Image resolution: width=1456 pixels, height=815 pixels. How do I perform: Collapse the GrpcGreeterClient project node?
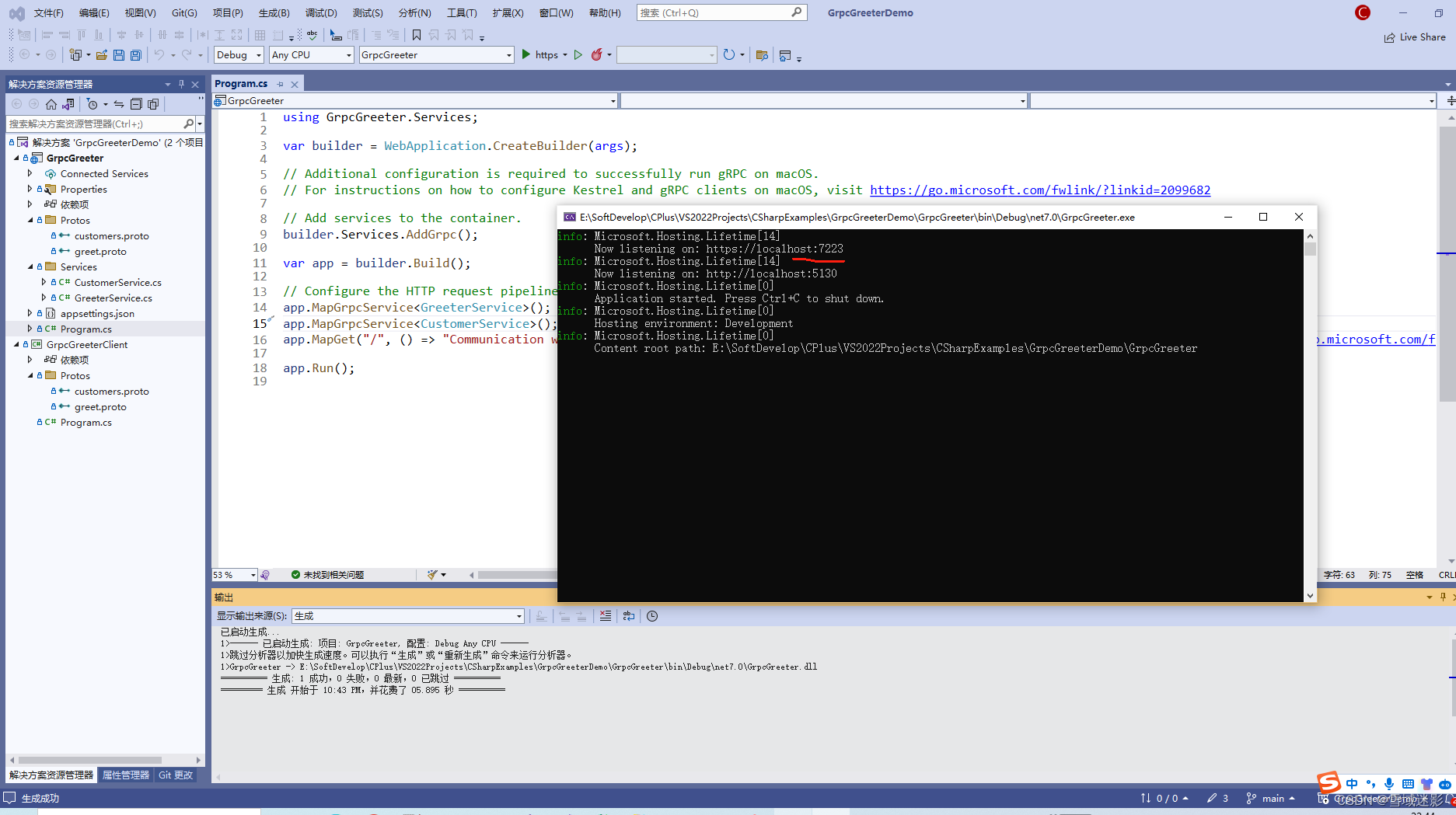click(x=16, y=344)
